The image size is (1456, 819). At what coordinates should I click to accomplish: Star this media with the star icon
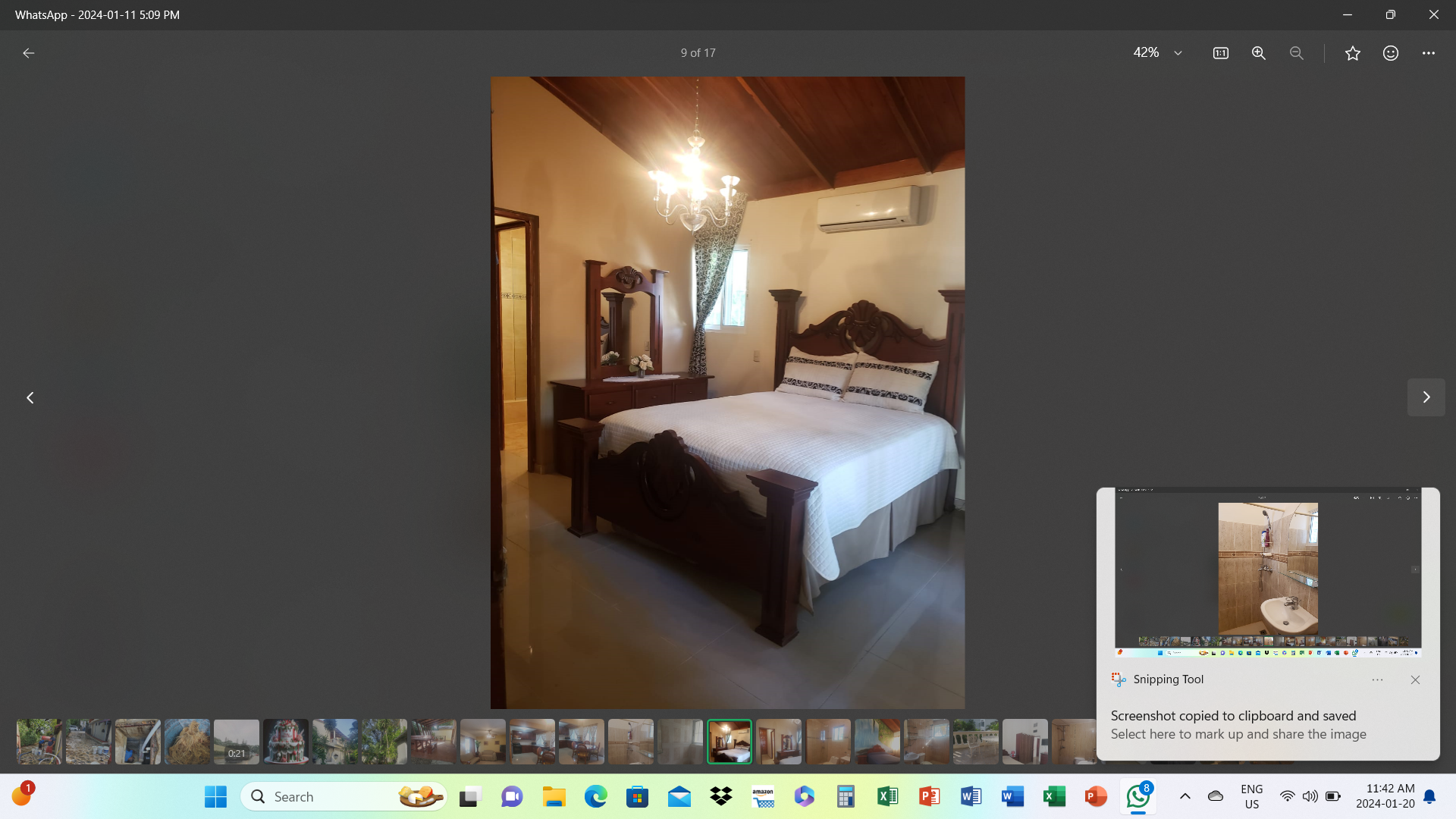coord(1353,53)
